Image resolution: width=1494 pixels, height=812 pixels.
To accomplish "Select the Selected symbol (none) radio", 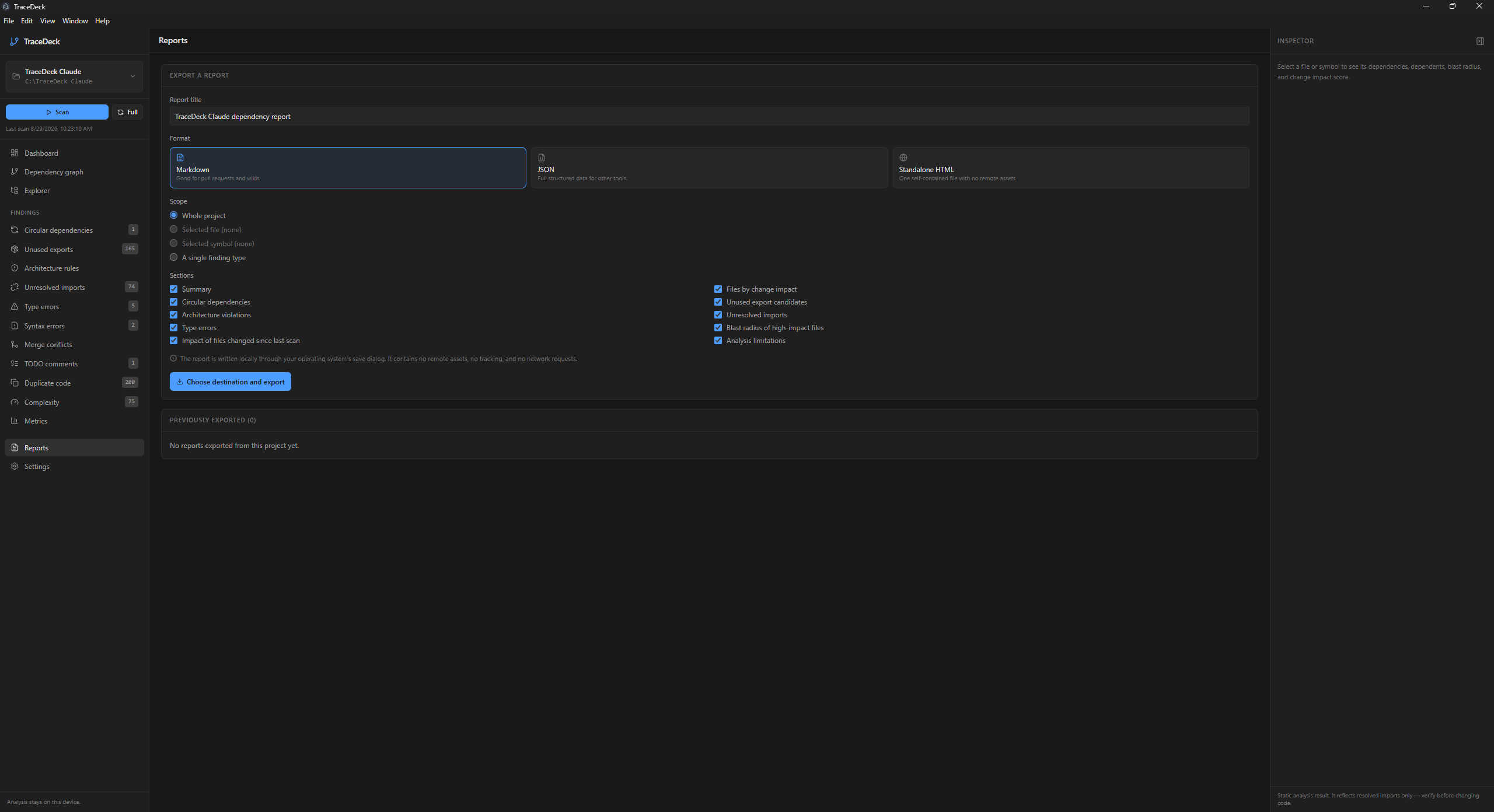I will tap(174, 243).
